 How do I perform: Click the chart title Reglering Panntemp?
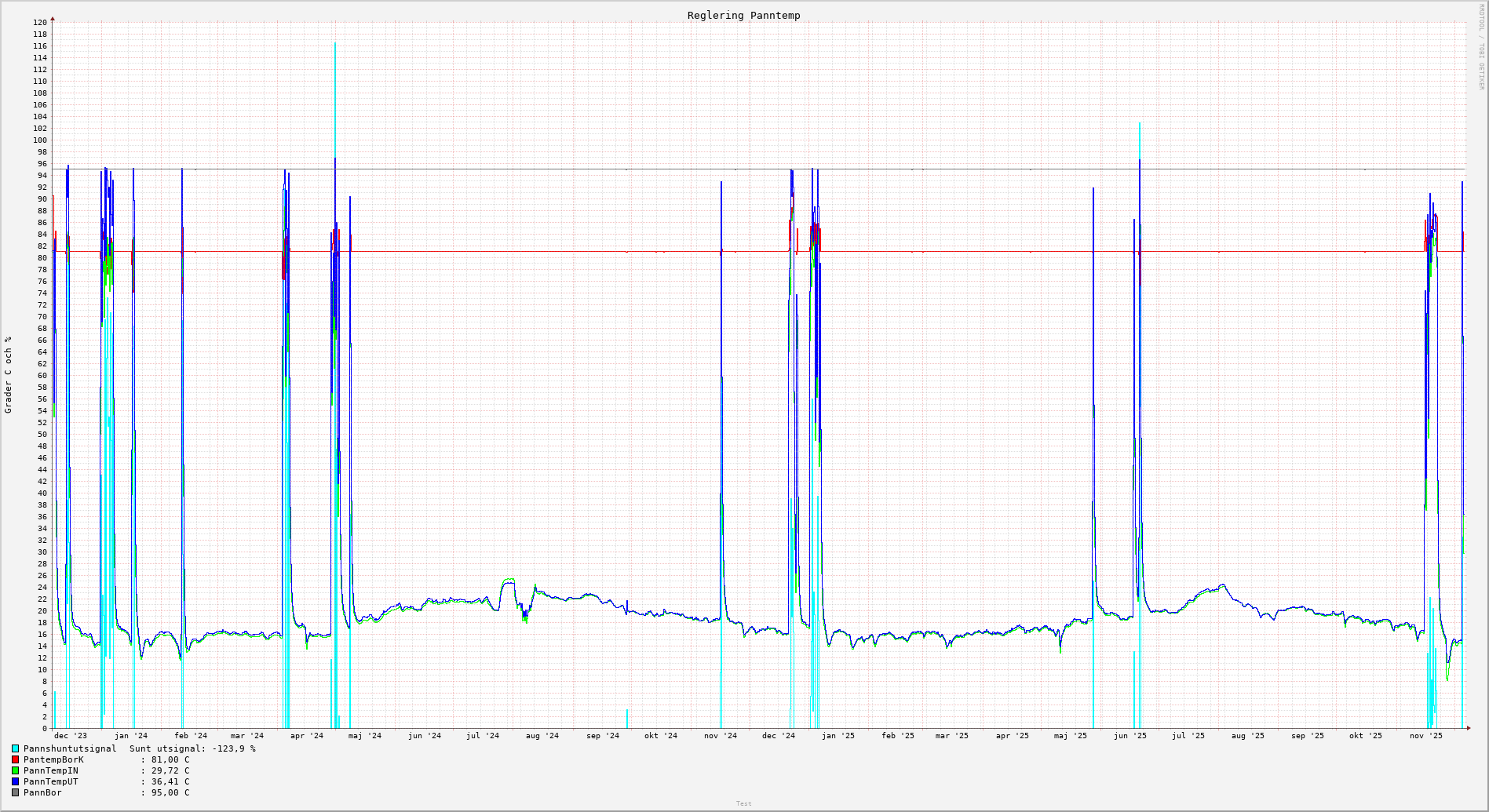[x=743, y=16]
